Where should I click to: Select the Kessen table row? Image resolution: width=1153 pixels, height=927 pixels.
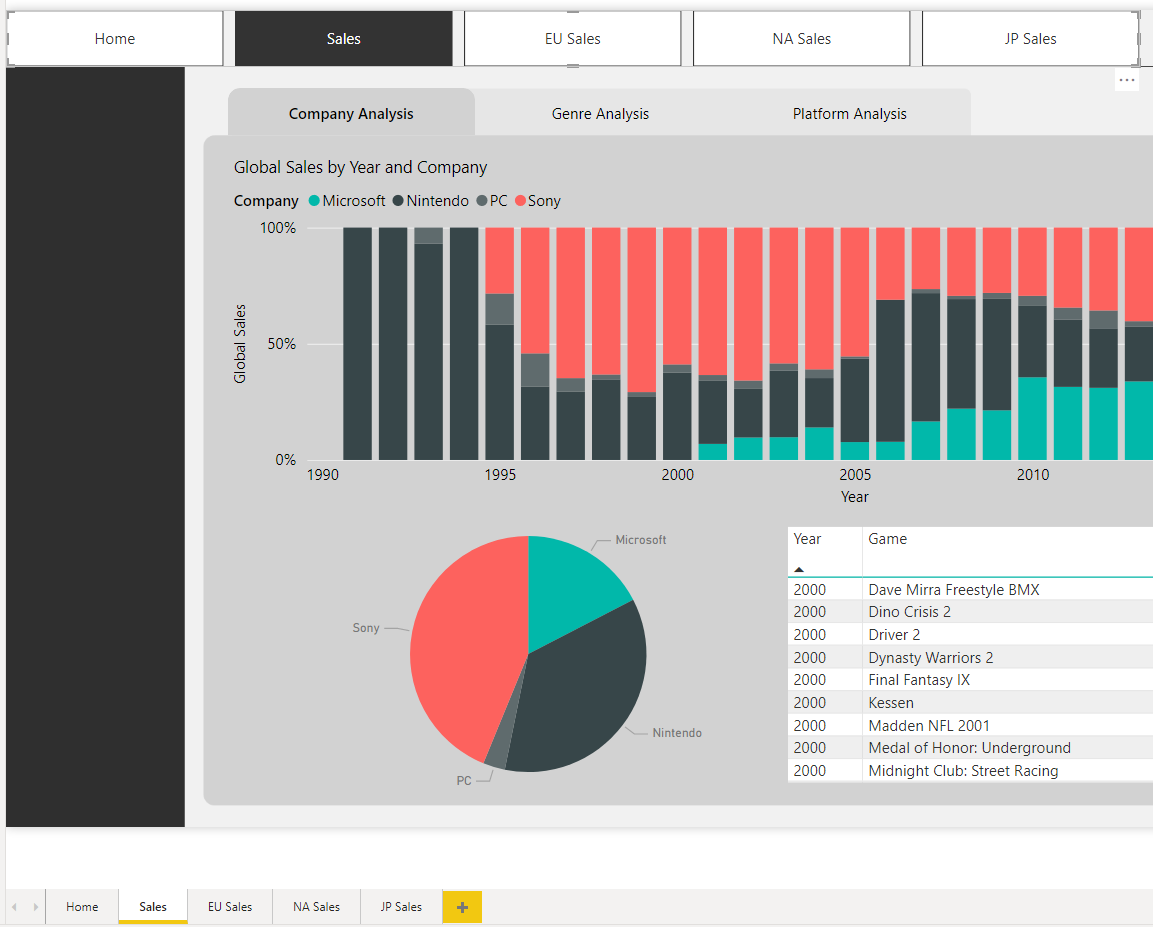[970, 703]
